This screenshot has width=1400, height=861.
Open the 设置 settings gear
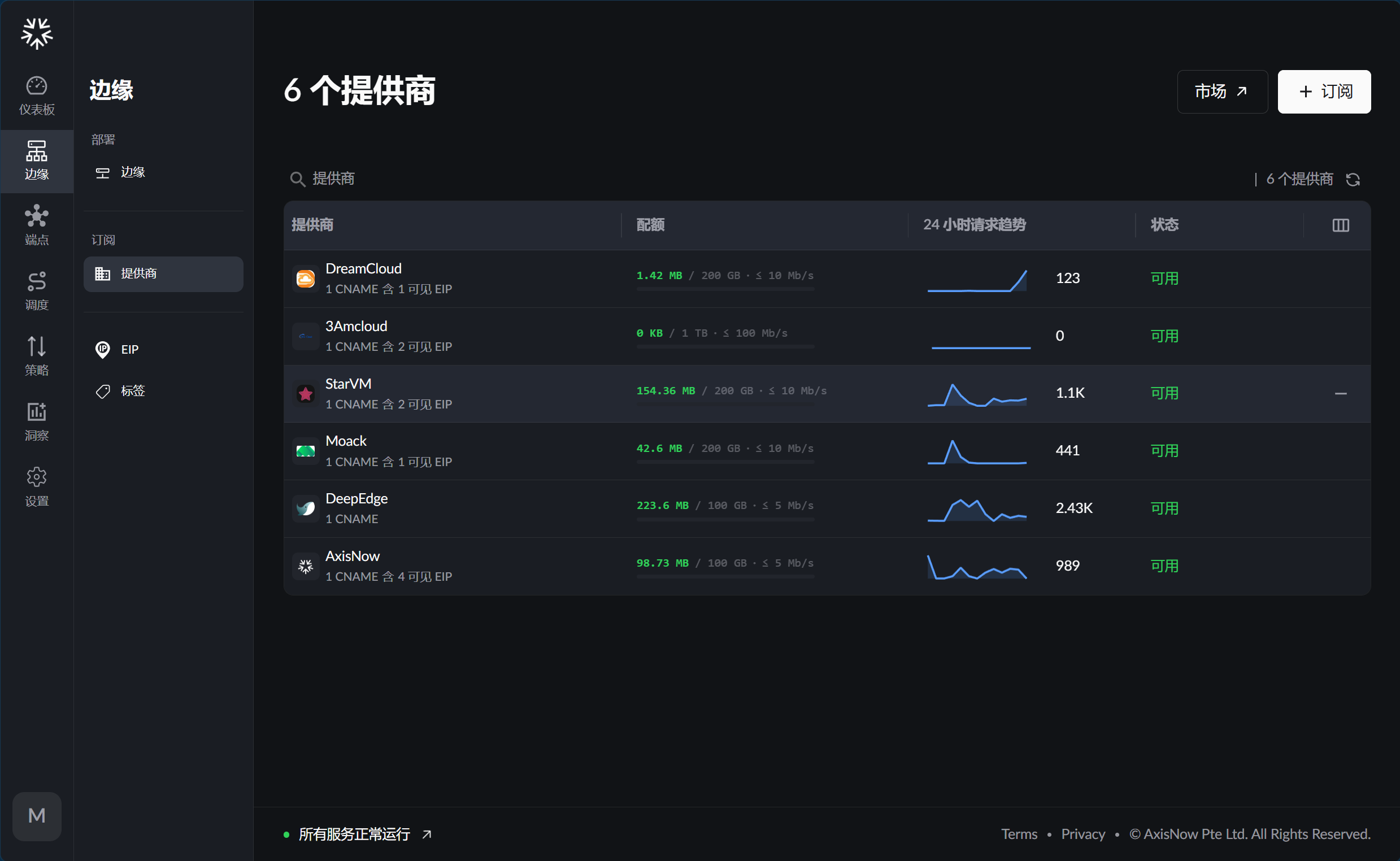click(36, 487)
